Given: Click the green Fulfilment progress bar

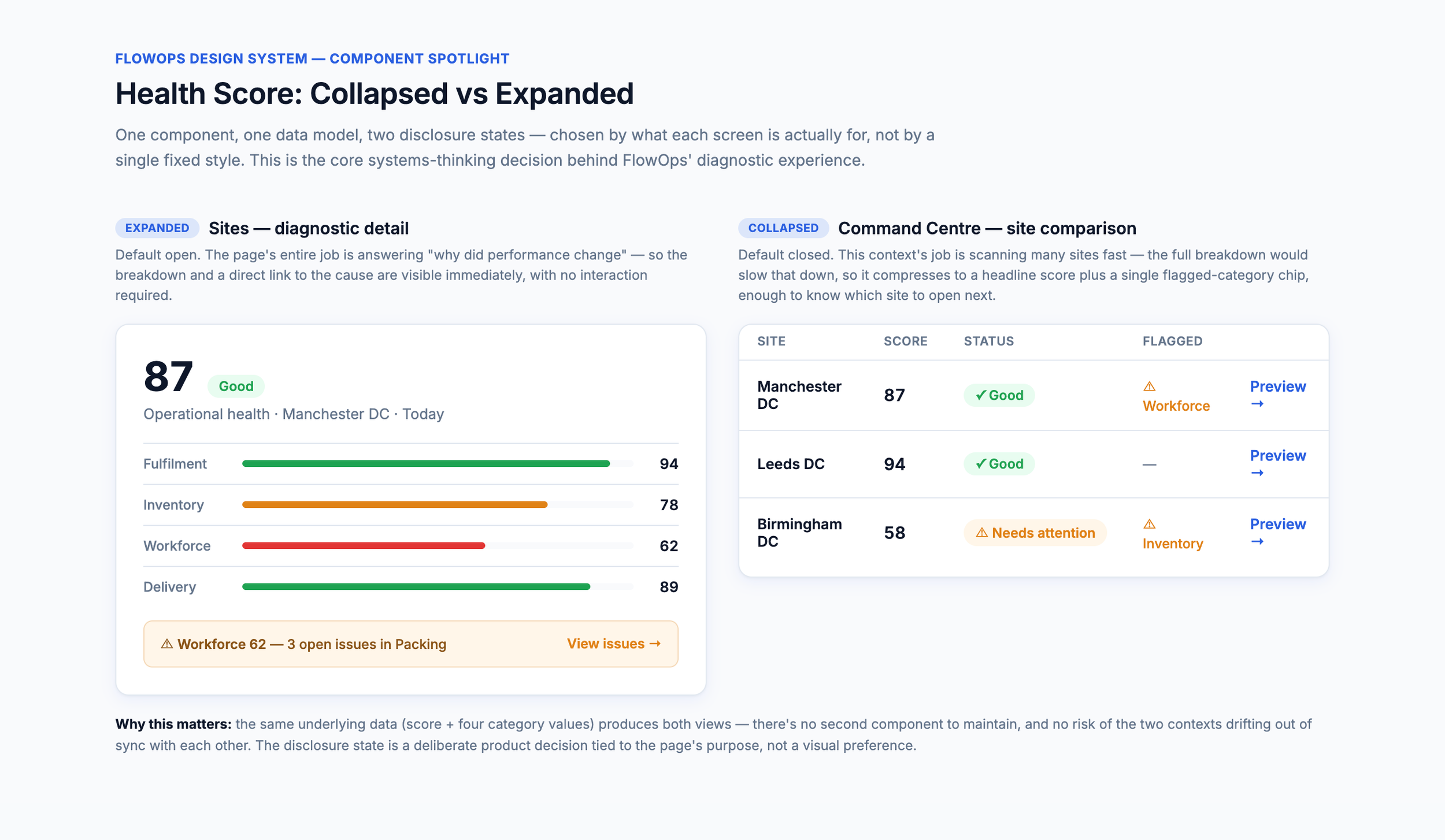Looking at the screenshot, I should pyautogui.click(x=426, y=464).
